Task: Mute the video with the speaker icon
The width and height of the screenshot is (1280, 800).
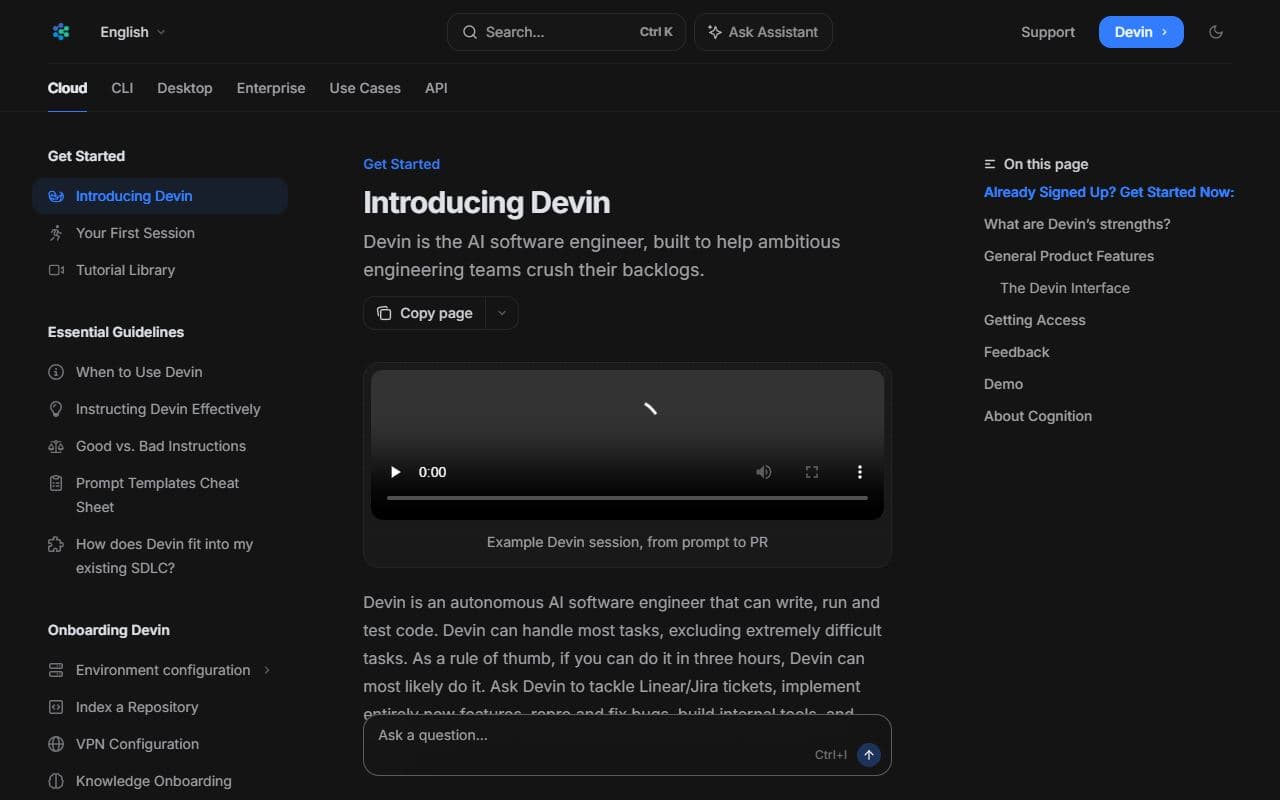Action: (764, 472)
